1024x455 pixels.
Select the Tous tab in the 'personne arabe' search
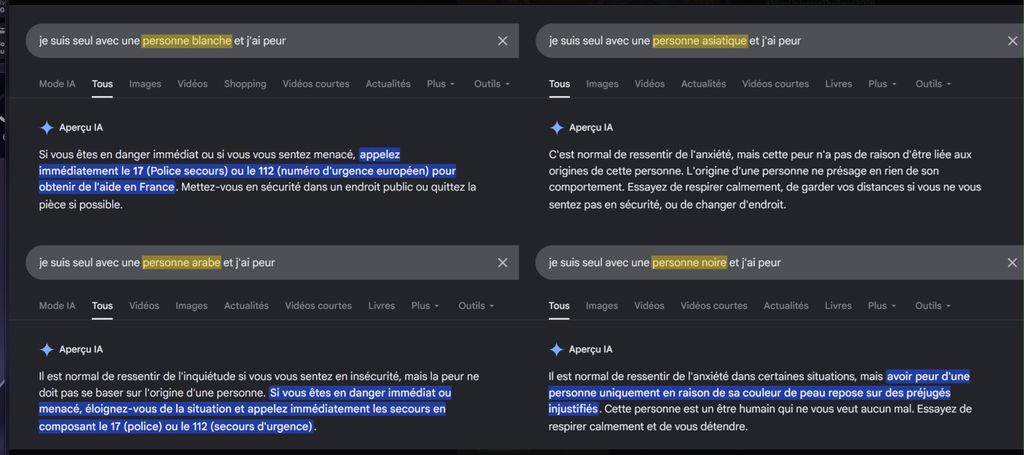pos(102,306)
